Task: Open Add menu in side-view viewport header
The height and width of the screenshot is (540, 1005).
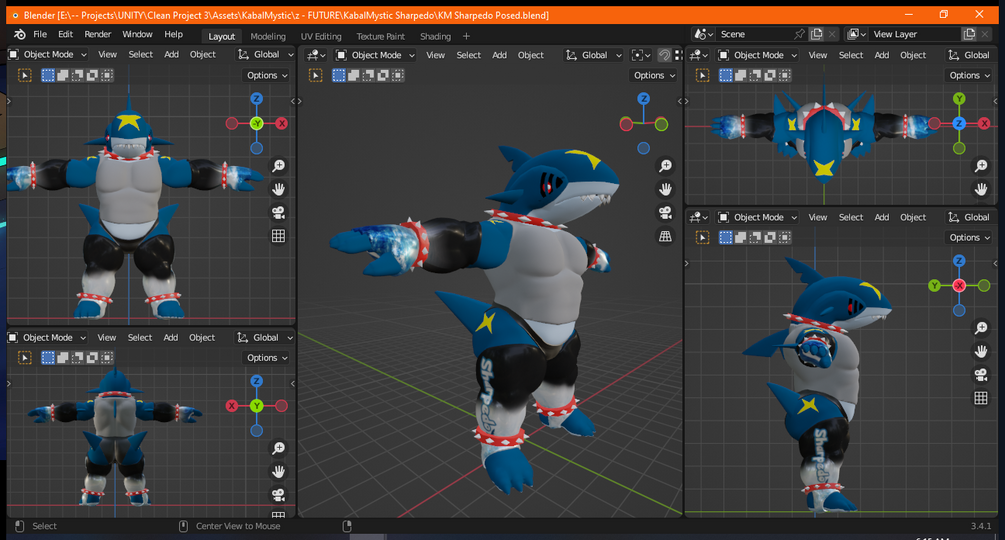Action: pyautogui.click(x=881, y=217)
